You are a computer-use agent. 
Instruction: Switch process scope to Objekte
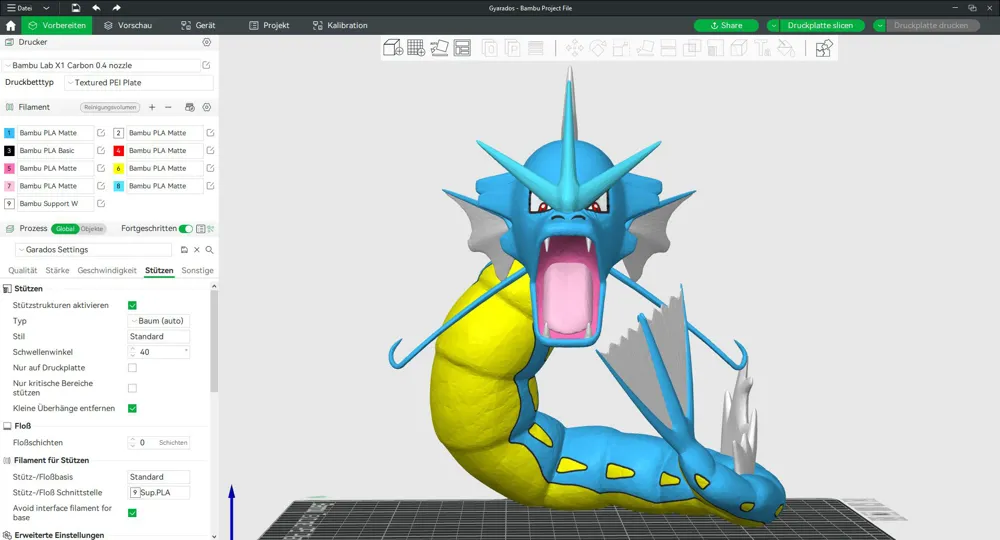pos(92,228)
